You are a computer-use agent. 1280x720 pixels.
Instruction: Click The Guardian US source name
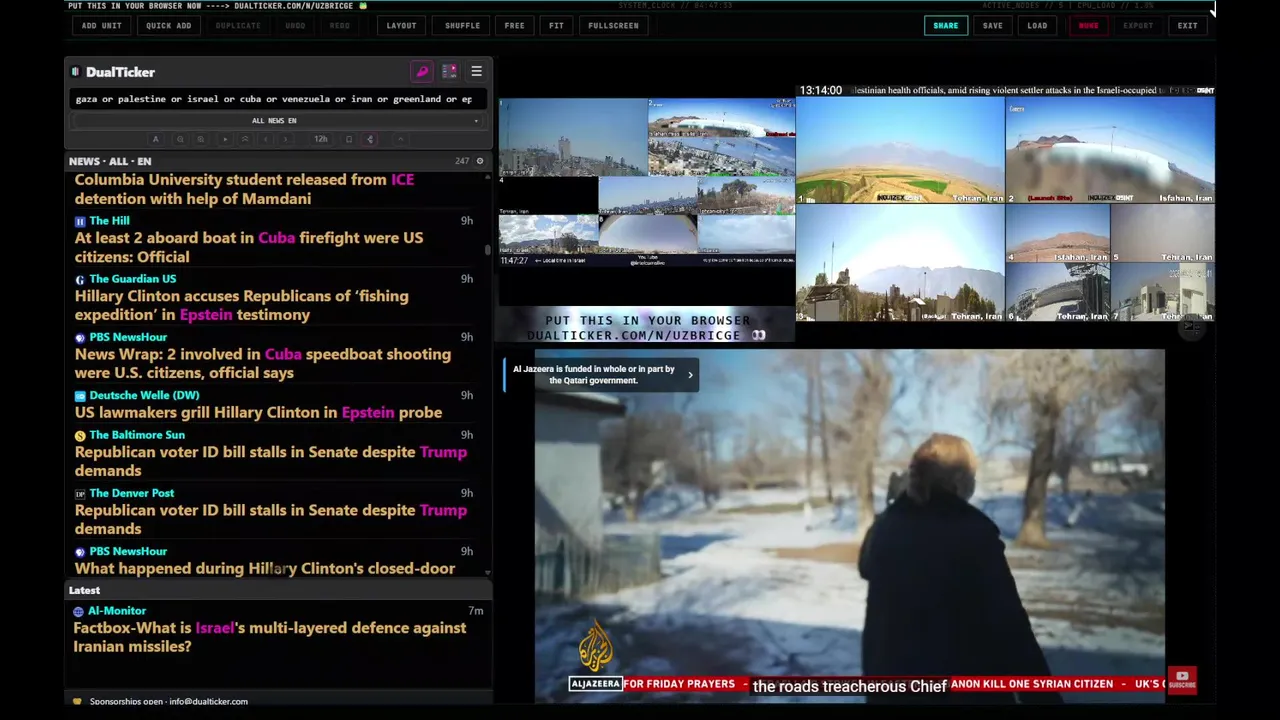click(132, 279)
